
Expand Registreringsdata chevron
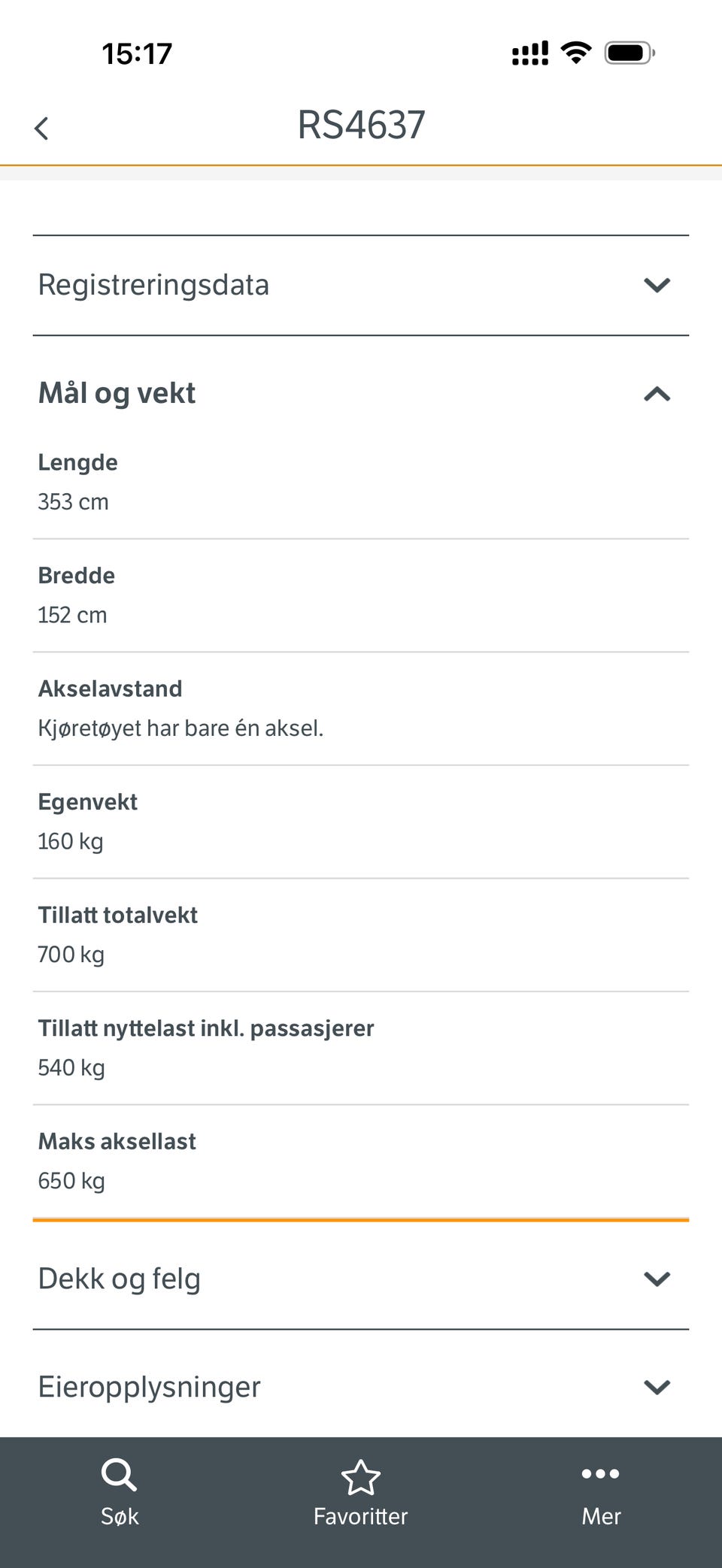pos(657,285)
